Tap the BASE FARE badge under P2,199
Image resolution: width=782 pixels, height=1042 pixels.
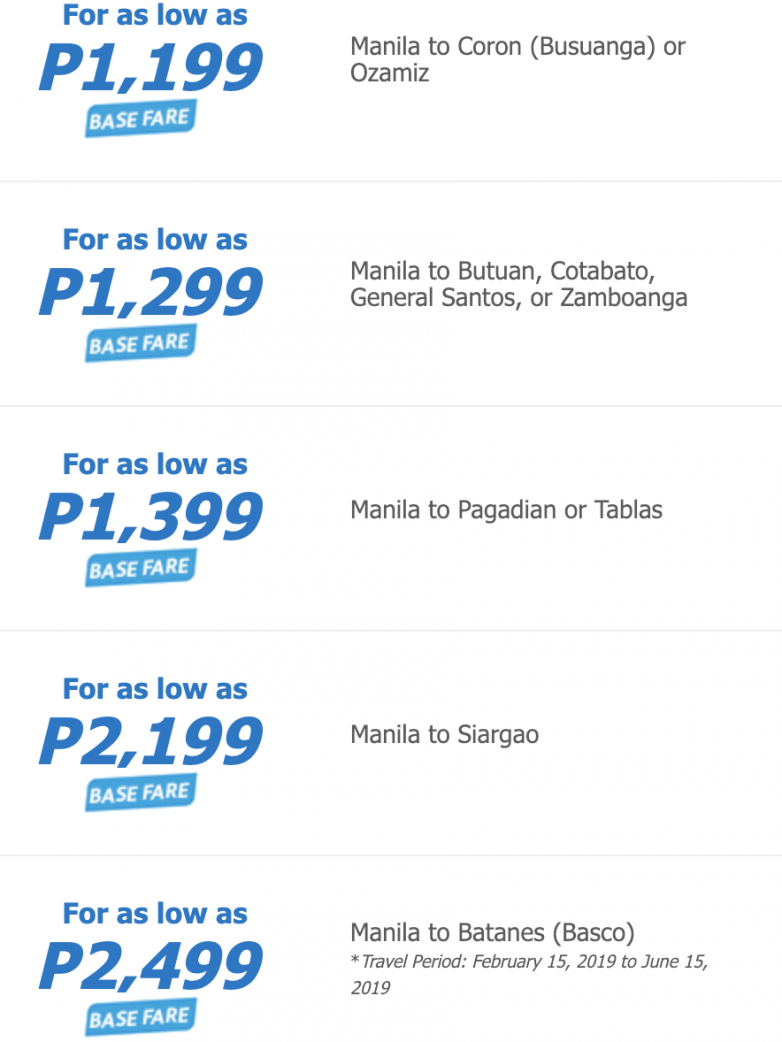coord(140,794)
